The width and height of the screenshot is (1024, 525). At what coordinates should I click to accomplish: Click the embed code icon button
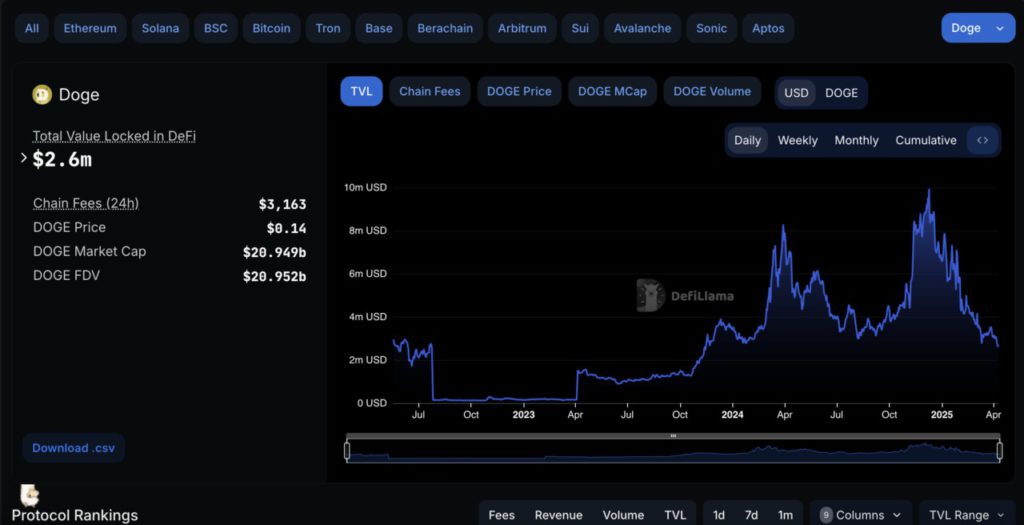pyautogui.click(x=982, y=140)
